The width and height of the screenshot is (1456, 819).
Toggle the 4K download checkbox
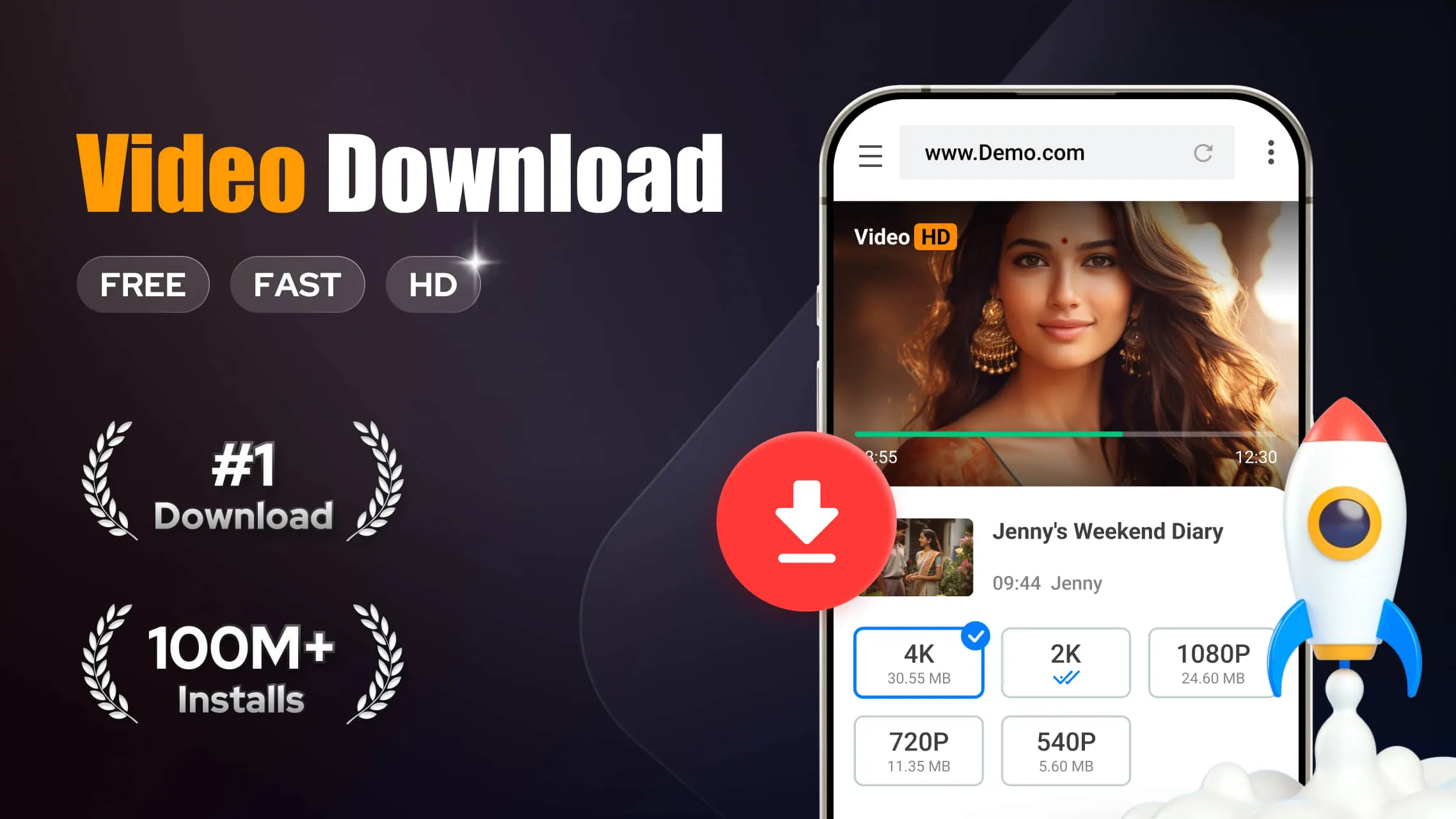[974, 635]
